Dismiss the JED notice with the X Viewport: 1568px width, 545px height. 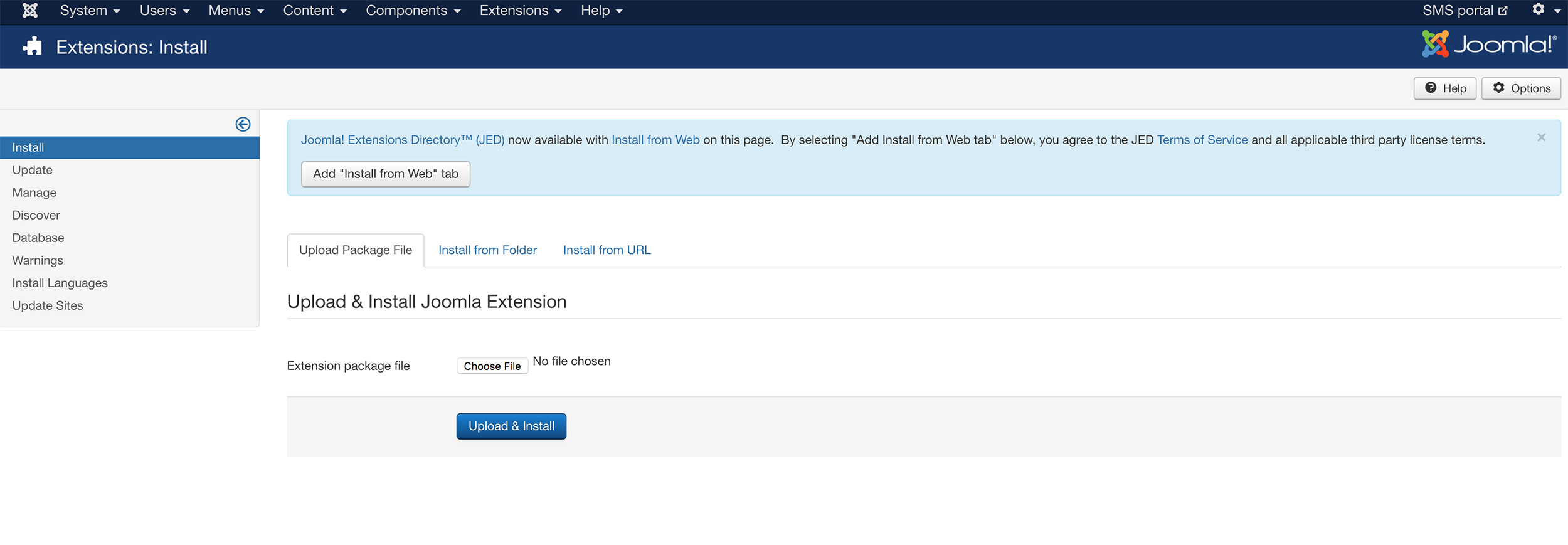[x=1541, y=137]
